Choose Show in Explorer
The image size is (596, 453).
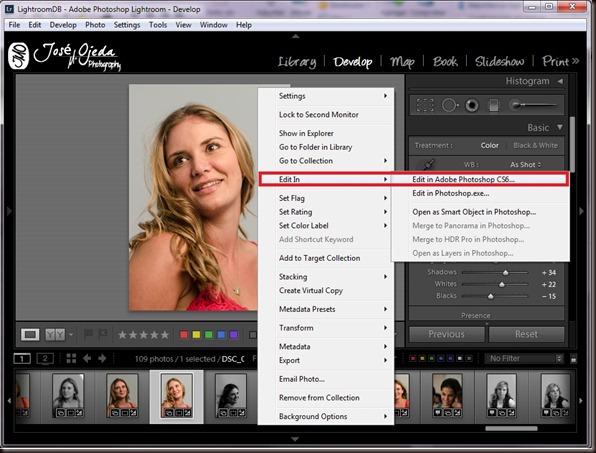(x=326, y=133)
